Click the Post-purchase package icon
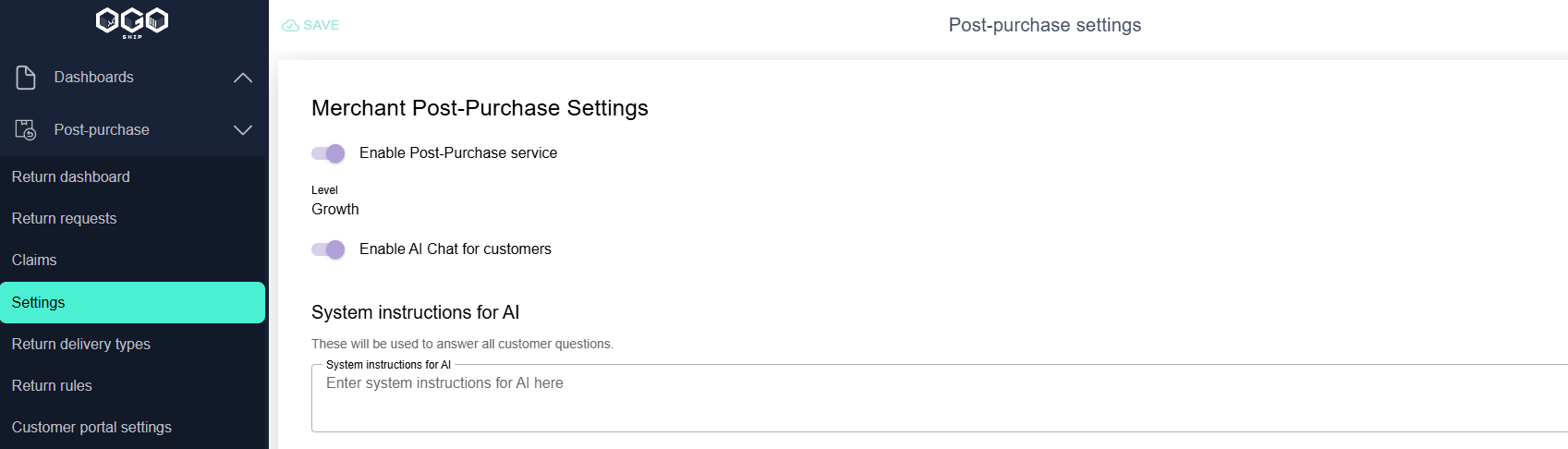This screenshot has height=449, width=1568. 26,130
